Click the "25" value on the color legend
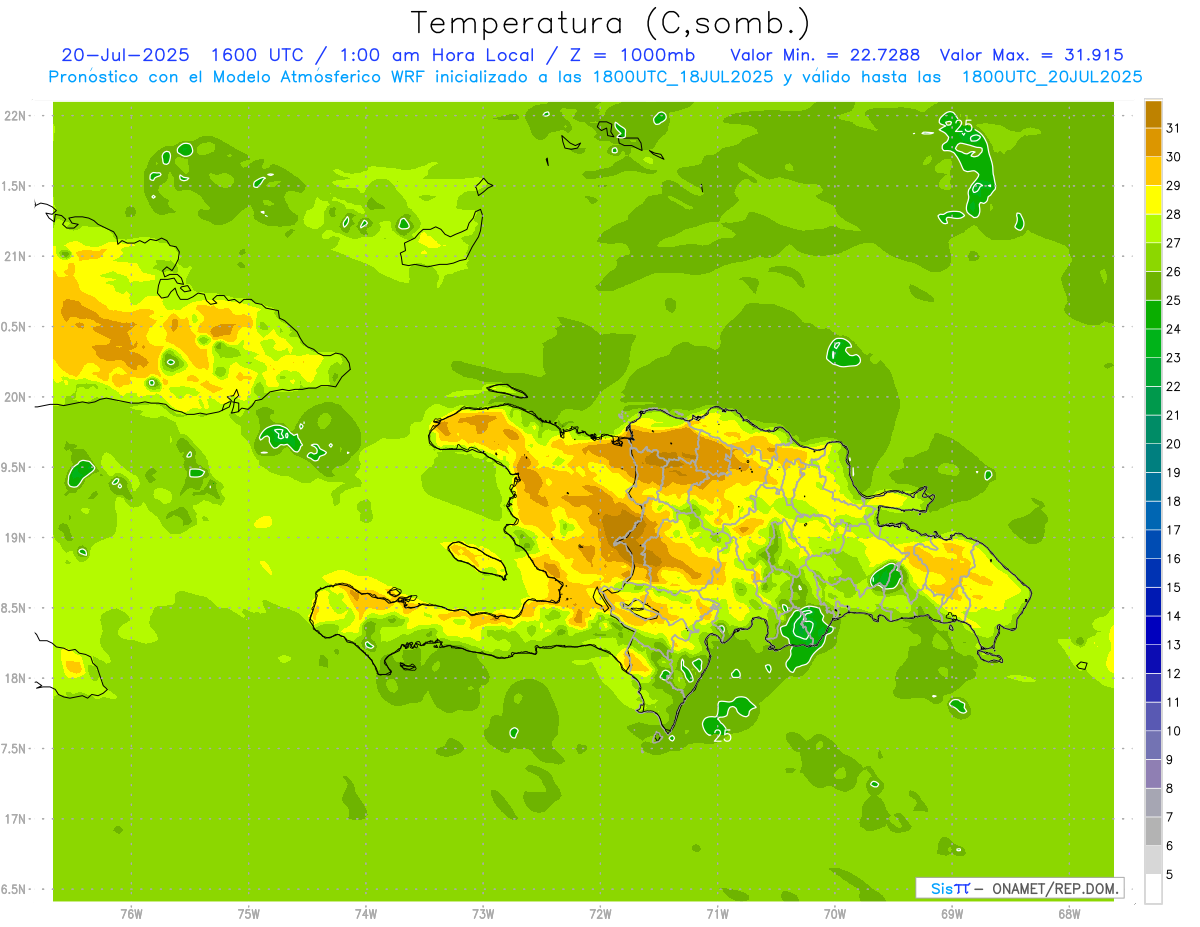Viewport: 1200px width, 927px height. click(x=1174, y=300)
